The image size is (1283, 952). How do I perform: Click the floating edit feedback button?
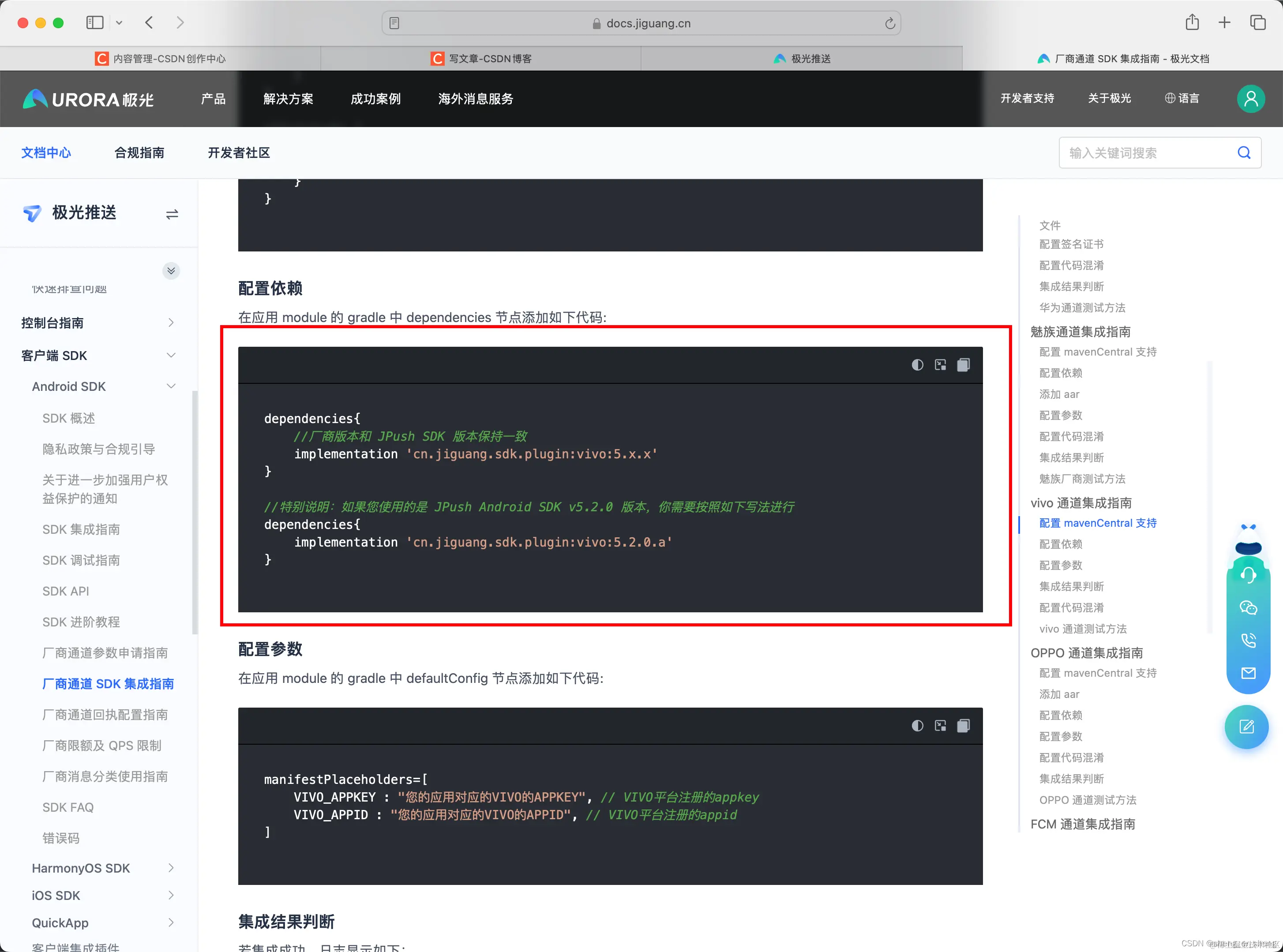pyautogui.click(x=1246, y=727)
